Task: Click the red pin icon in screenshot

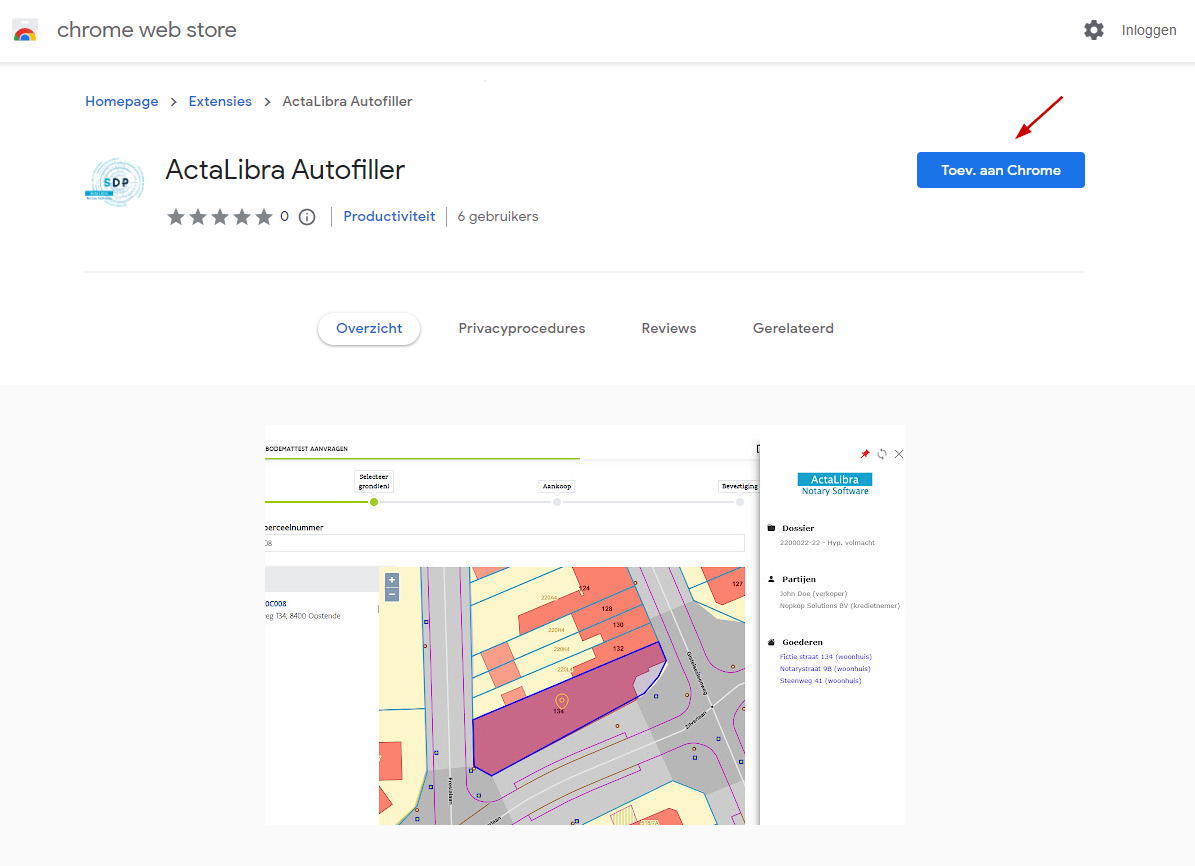Action: pos(864,454)
